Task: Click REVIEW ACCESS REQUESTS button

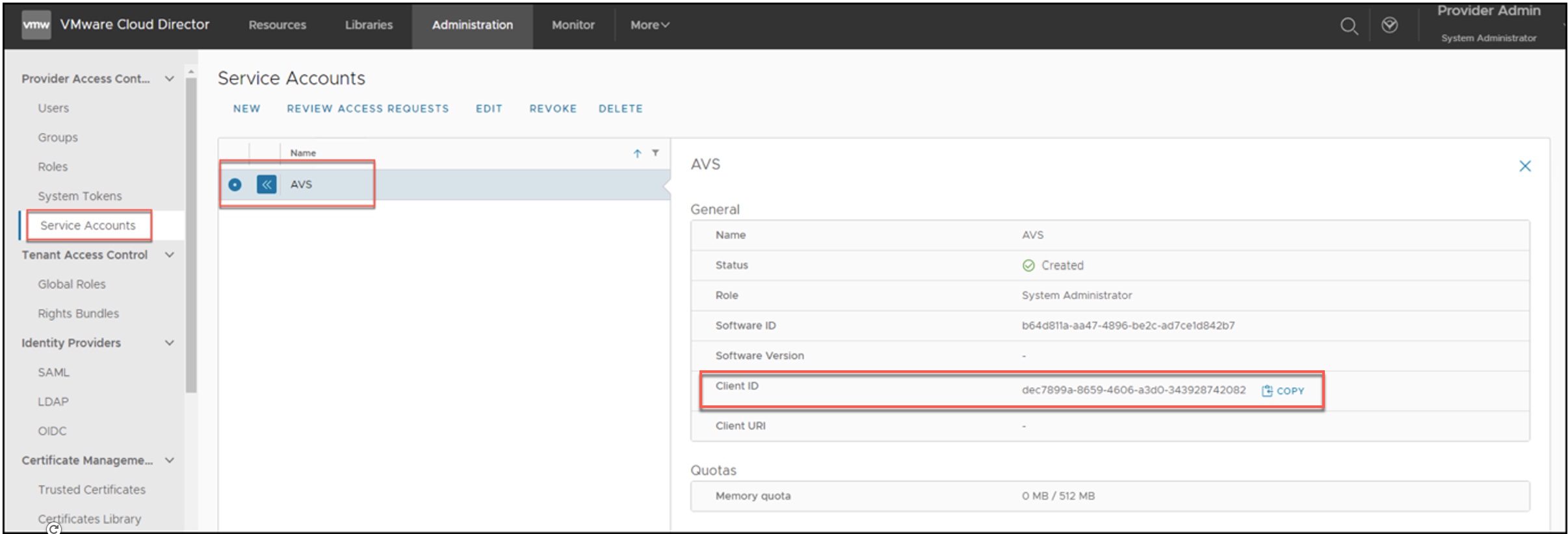Action: click(367, 108)
